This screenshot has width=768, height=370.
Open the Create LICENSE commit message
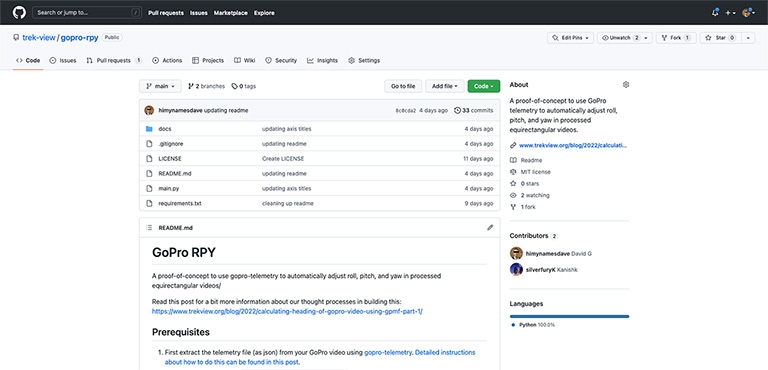pos(283,159)
